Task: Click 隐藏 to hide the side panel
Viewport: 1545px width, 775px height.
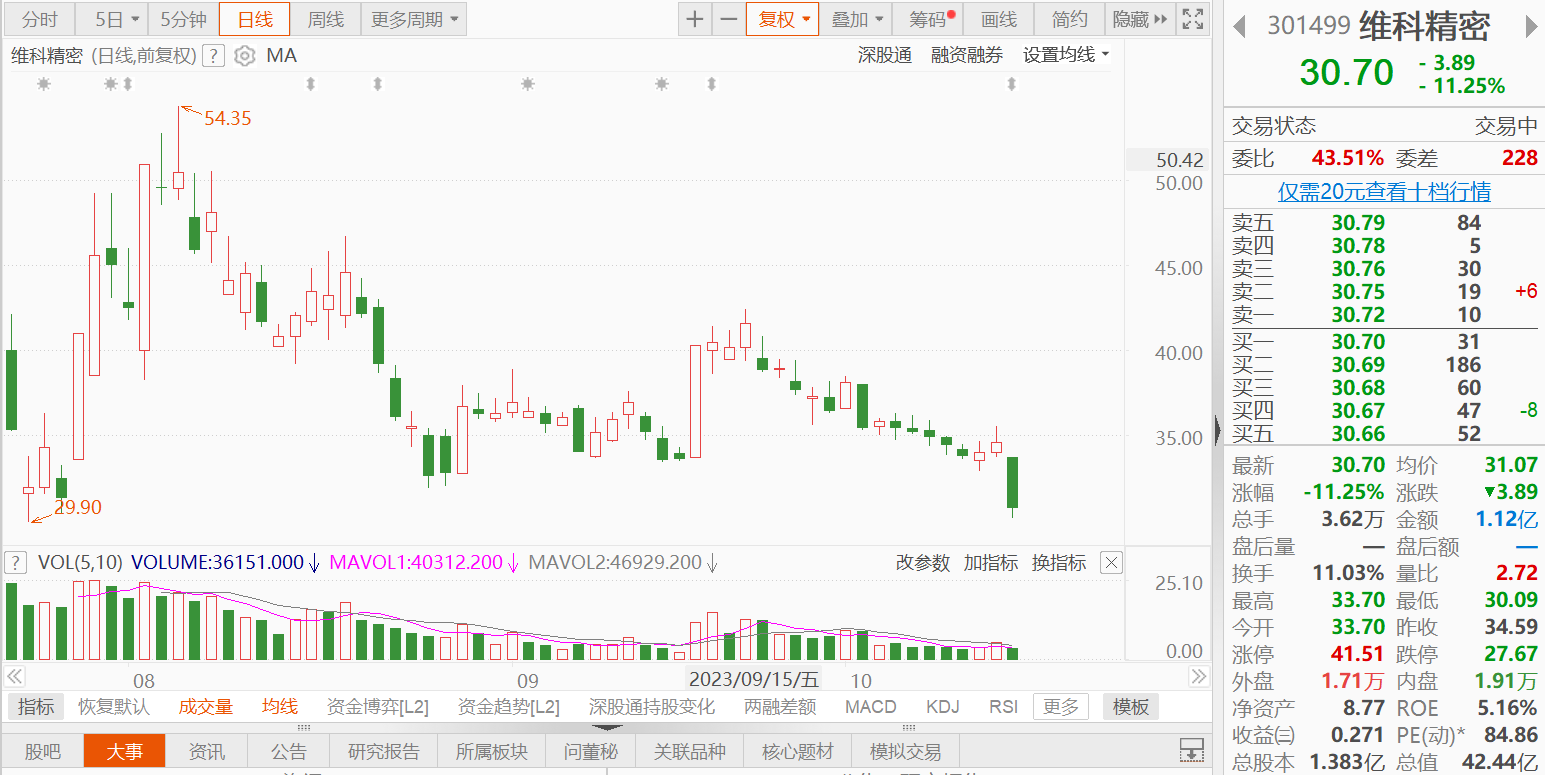Action: (x=1140, y=19)
